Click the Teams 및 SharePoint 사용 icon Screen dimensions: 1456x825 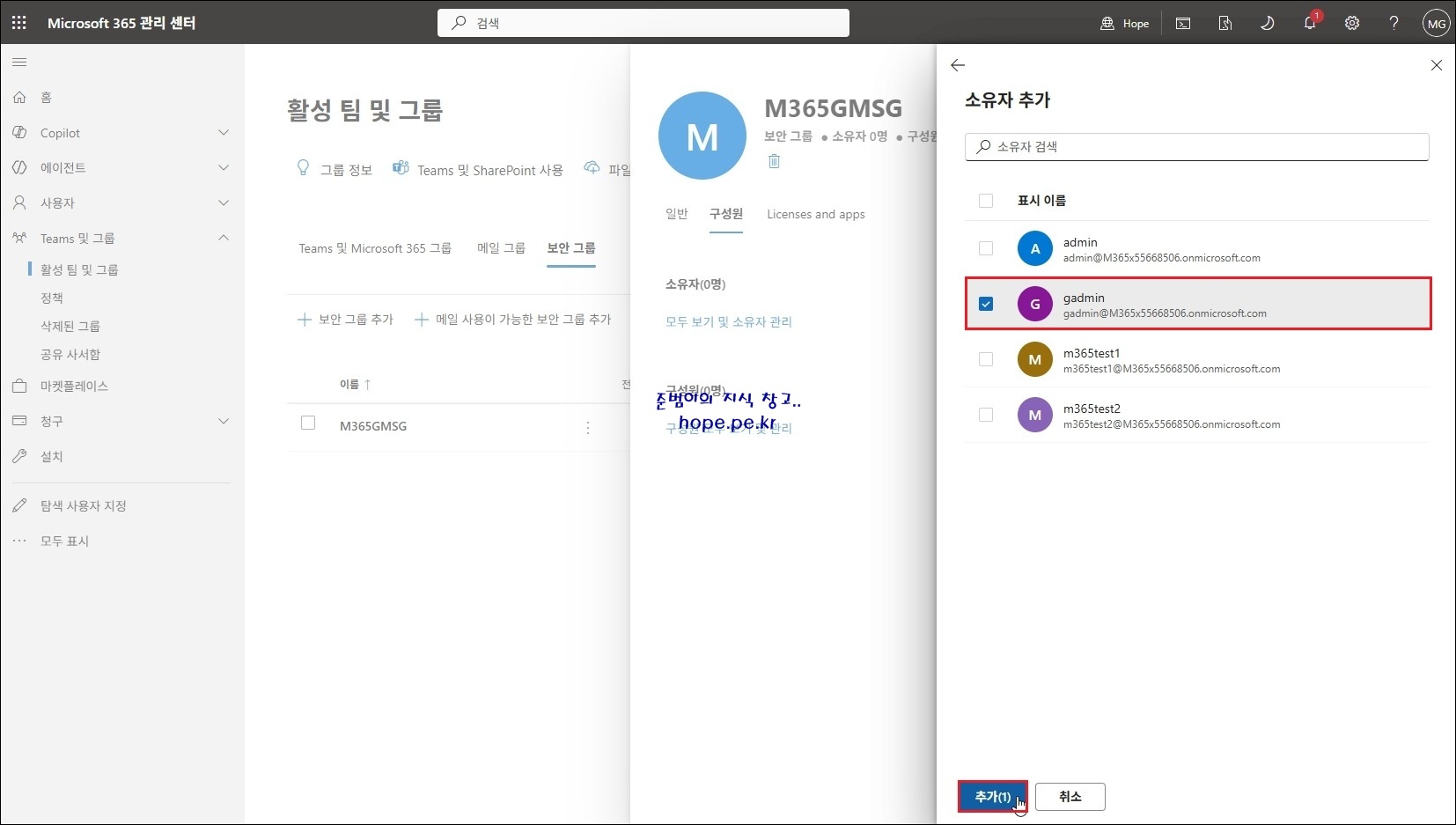tap(401, 167)
